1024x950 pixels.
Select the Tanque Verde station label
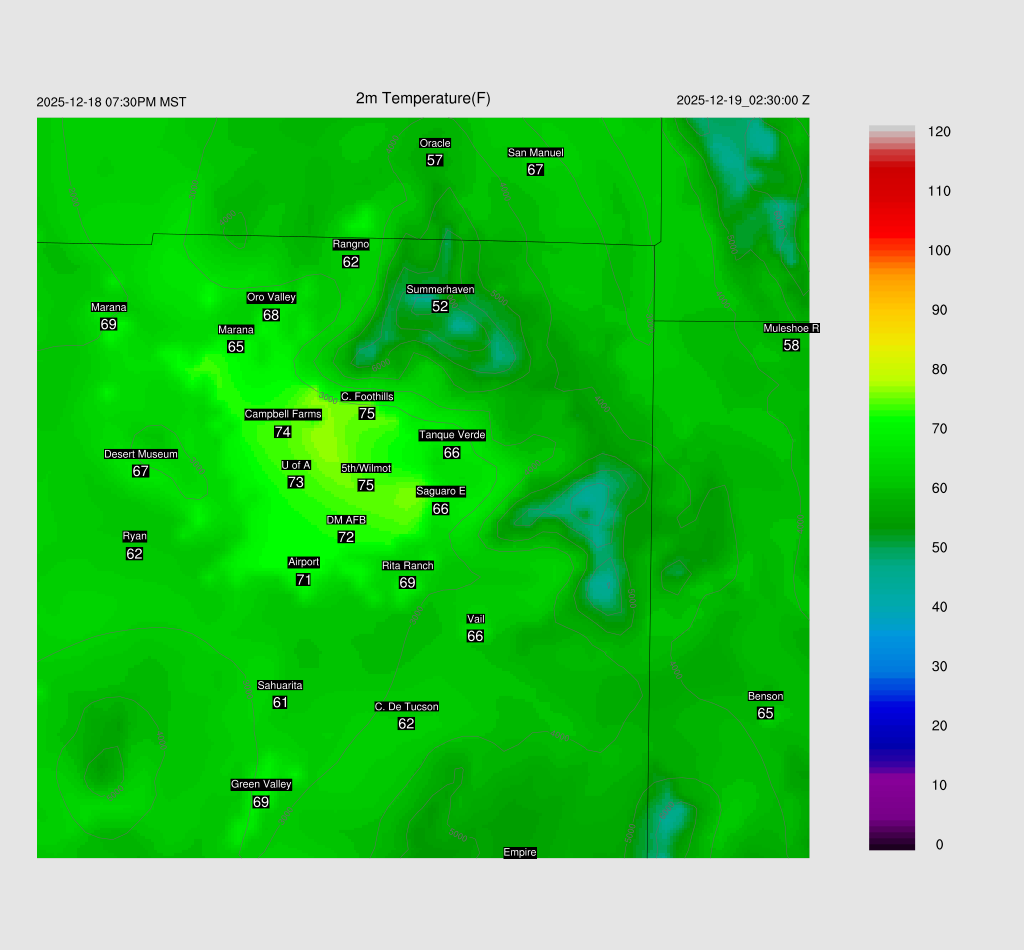(452, 436)
